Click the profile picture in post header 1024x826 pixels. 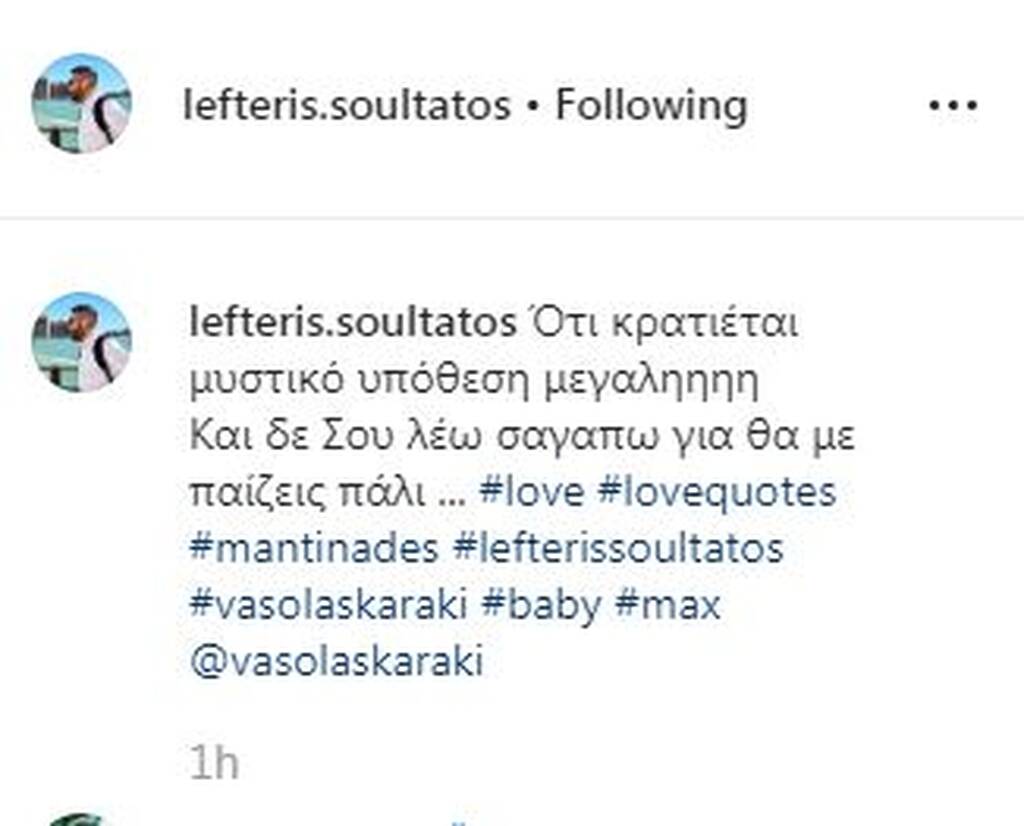click(82, 103)
